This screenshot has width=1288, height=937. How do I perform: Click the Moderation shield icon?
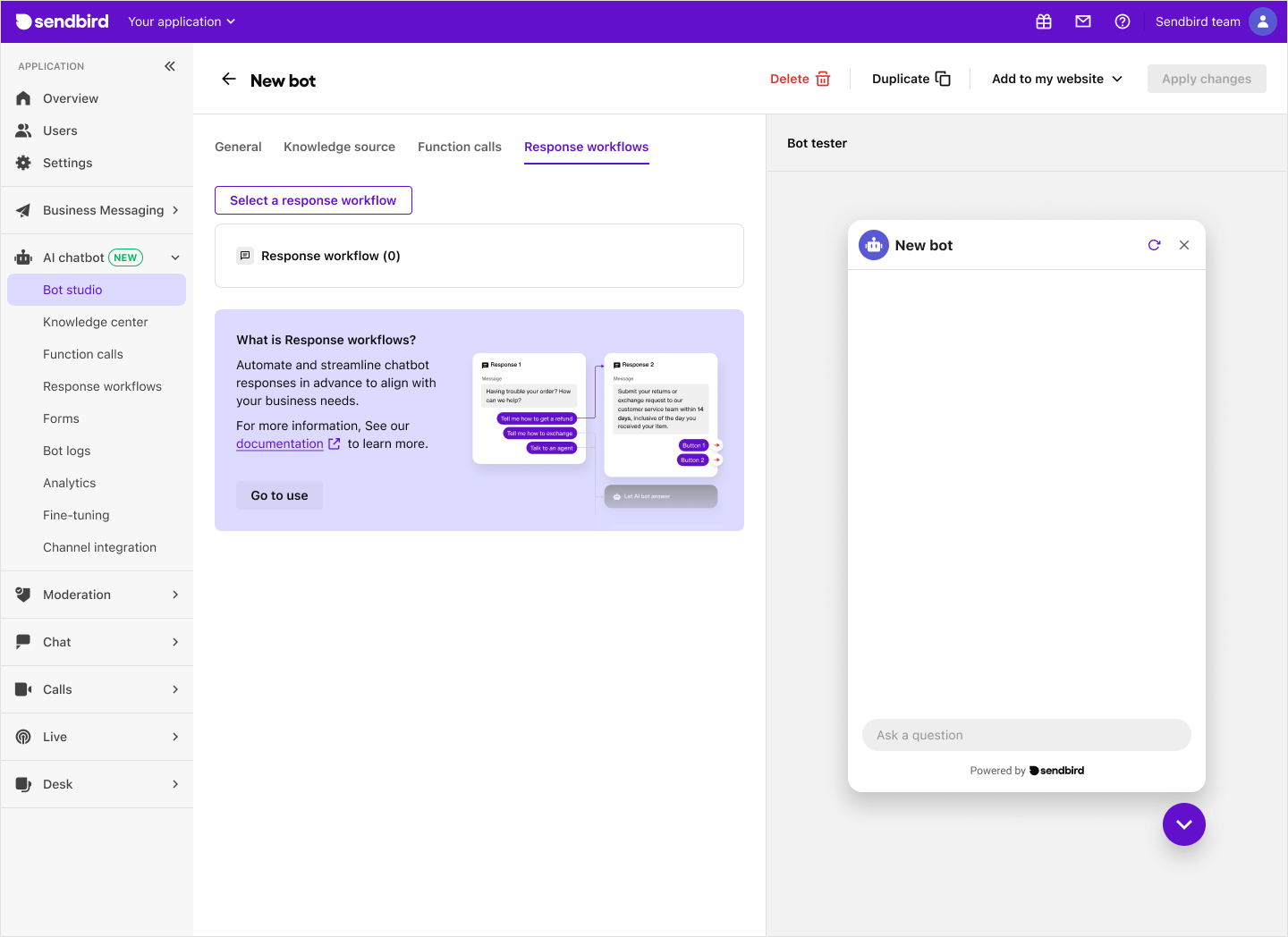pyautogui.click(x=23, y=595)
